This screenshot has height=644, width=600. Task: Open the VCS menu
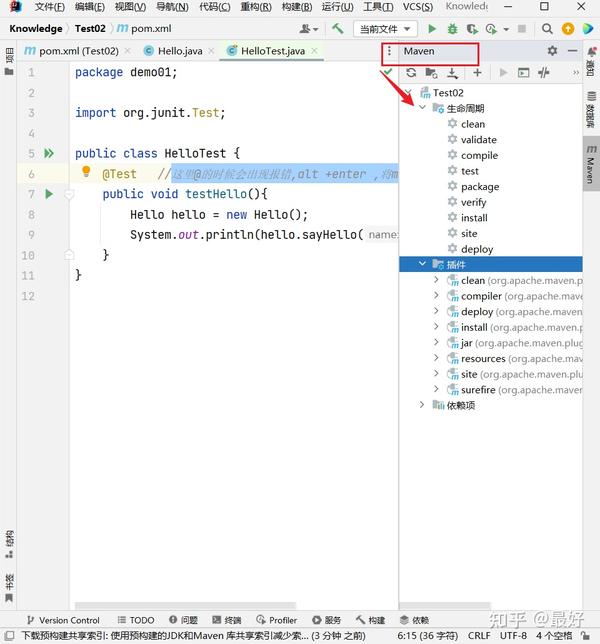(418, 7)
